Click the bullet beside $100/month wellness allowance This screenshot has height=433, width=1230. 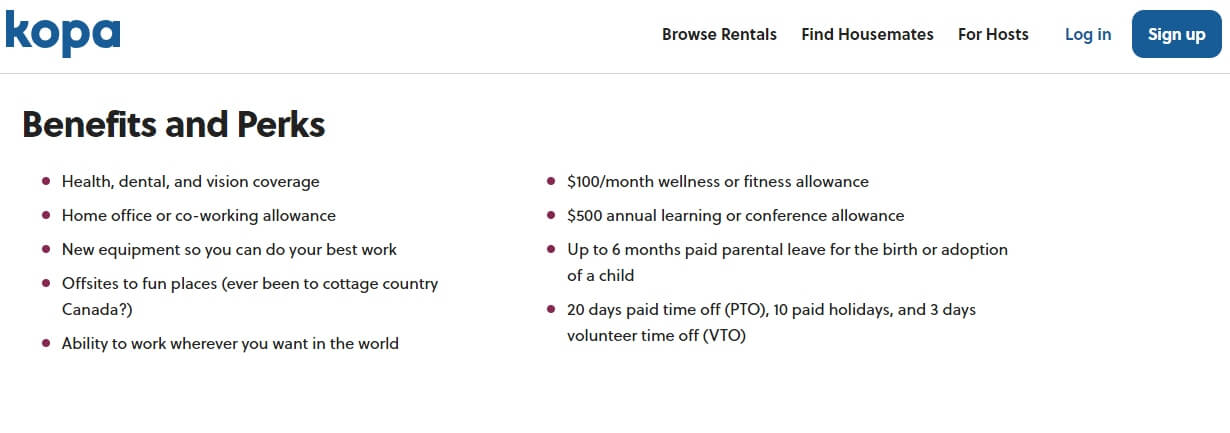[551, 182]
